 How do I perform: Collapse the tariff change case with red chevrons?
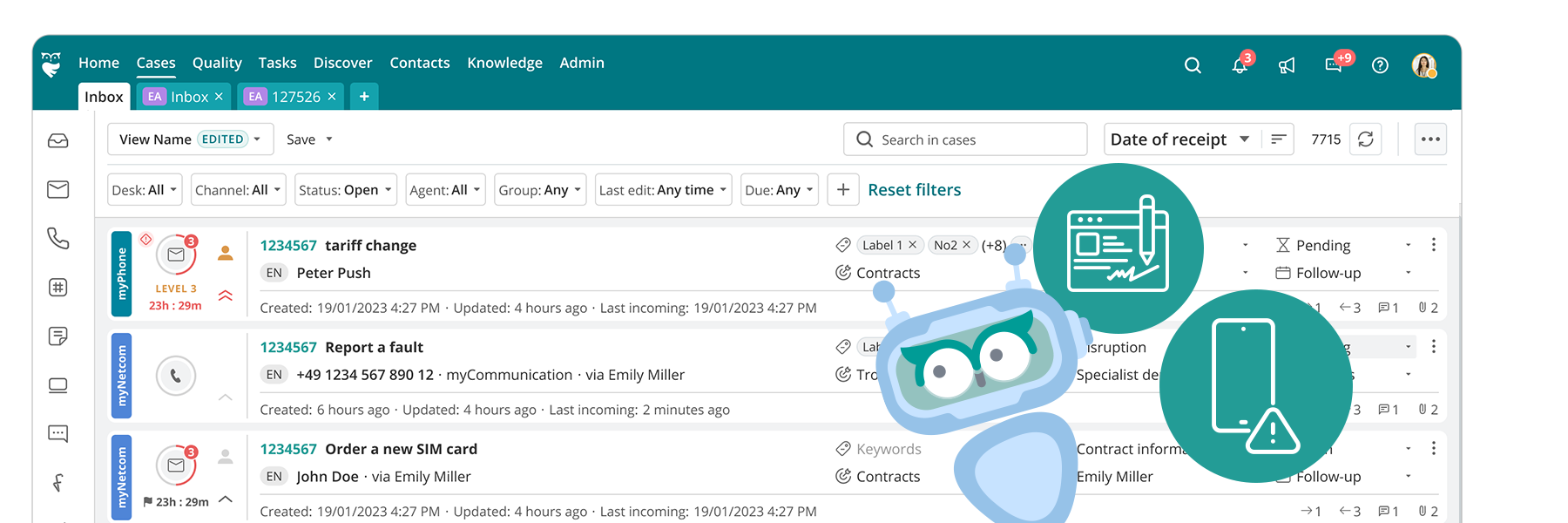coord(226,295)
